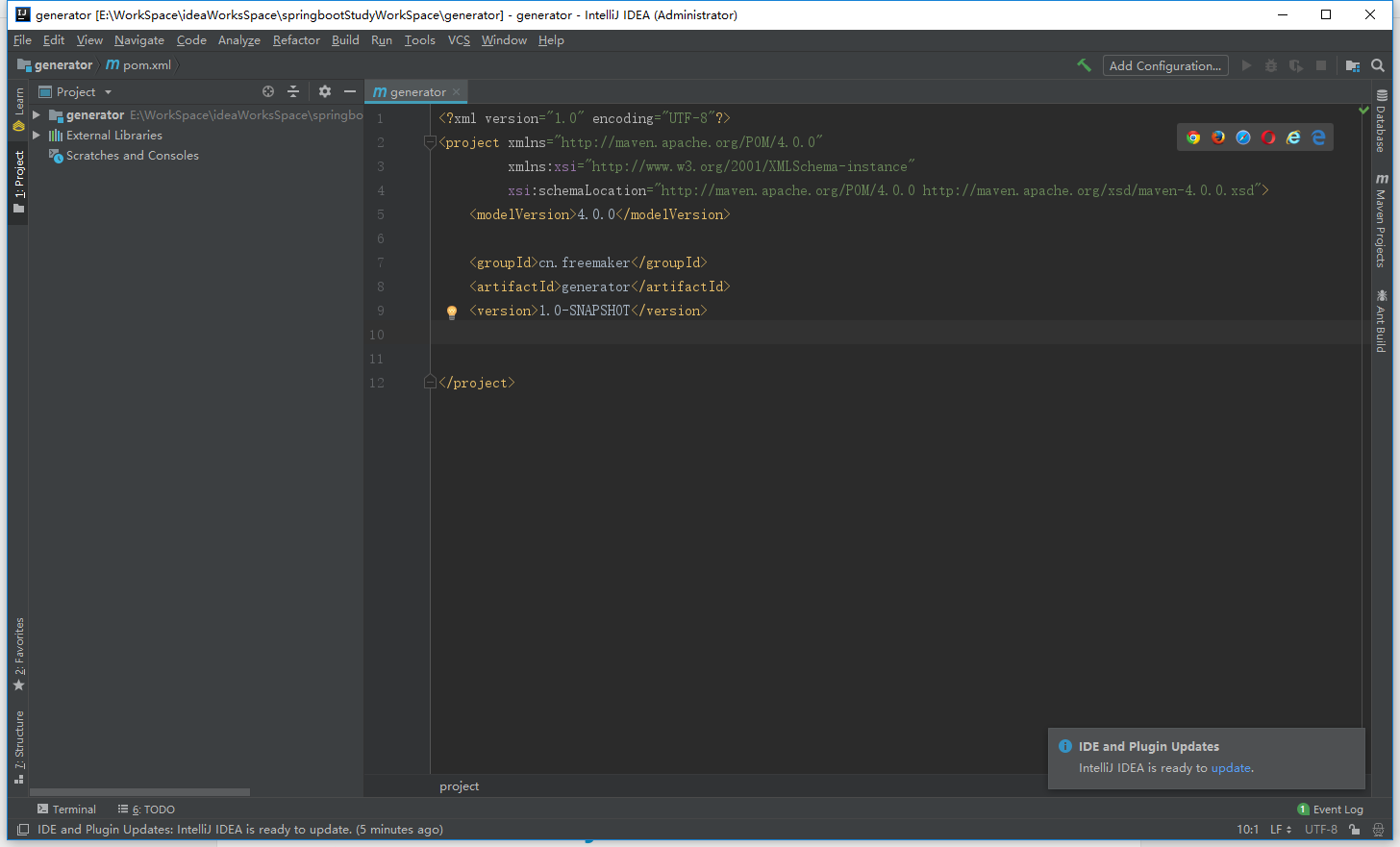This screenshot has width=1400, height=847.
Task: Click the intention bulb on line 9
Action: (451, 311)
